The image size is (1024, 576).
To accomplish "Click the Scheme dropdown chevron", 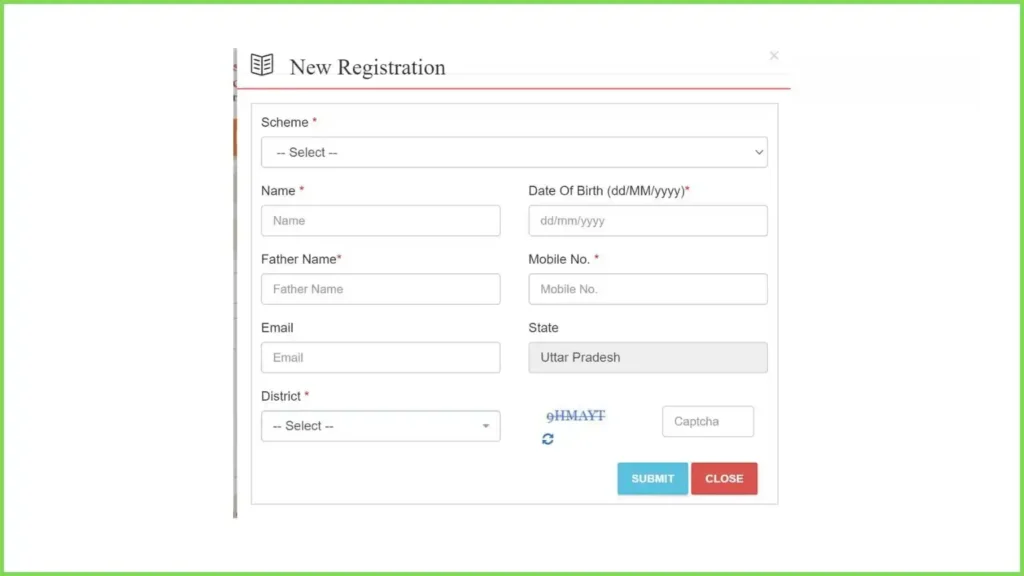I will (758, 152).
